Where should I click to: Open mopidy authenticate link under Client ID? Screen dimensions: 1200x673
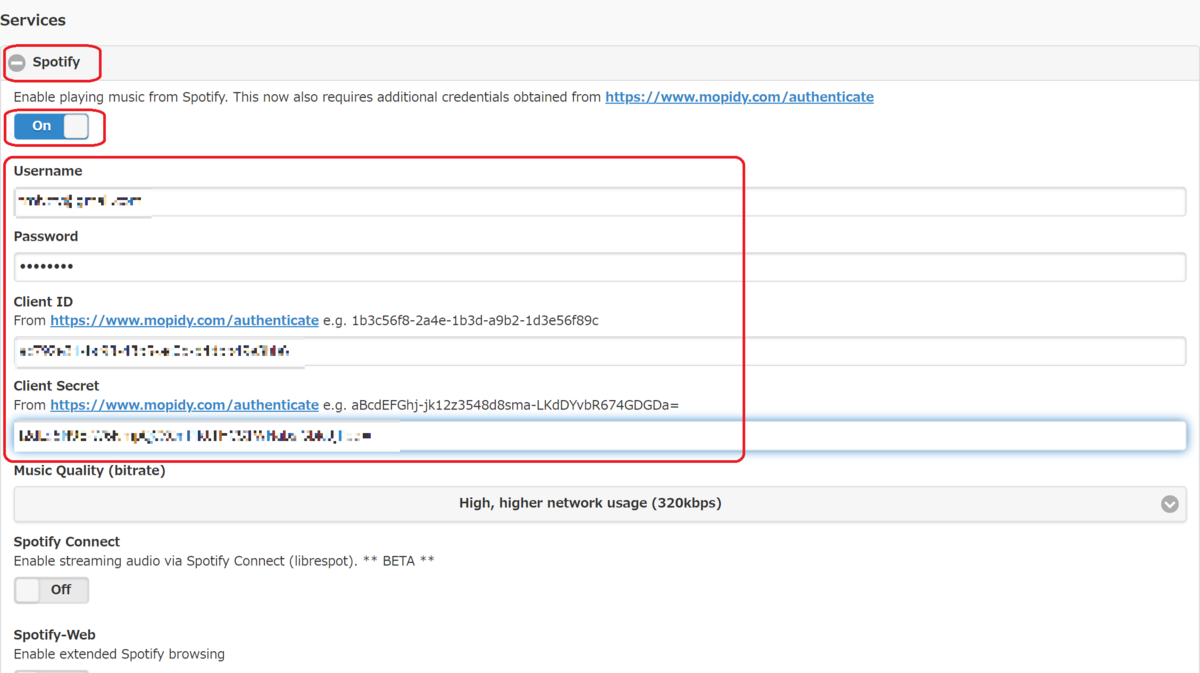(184, 320)
